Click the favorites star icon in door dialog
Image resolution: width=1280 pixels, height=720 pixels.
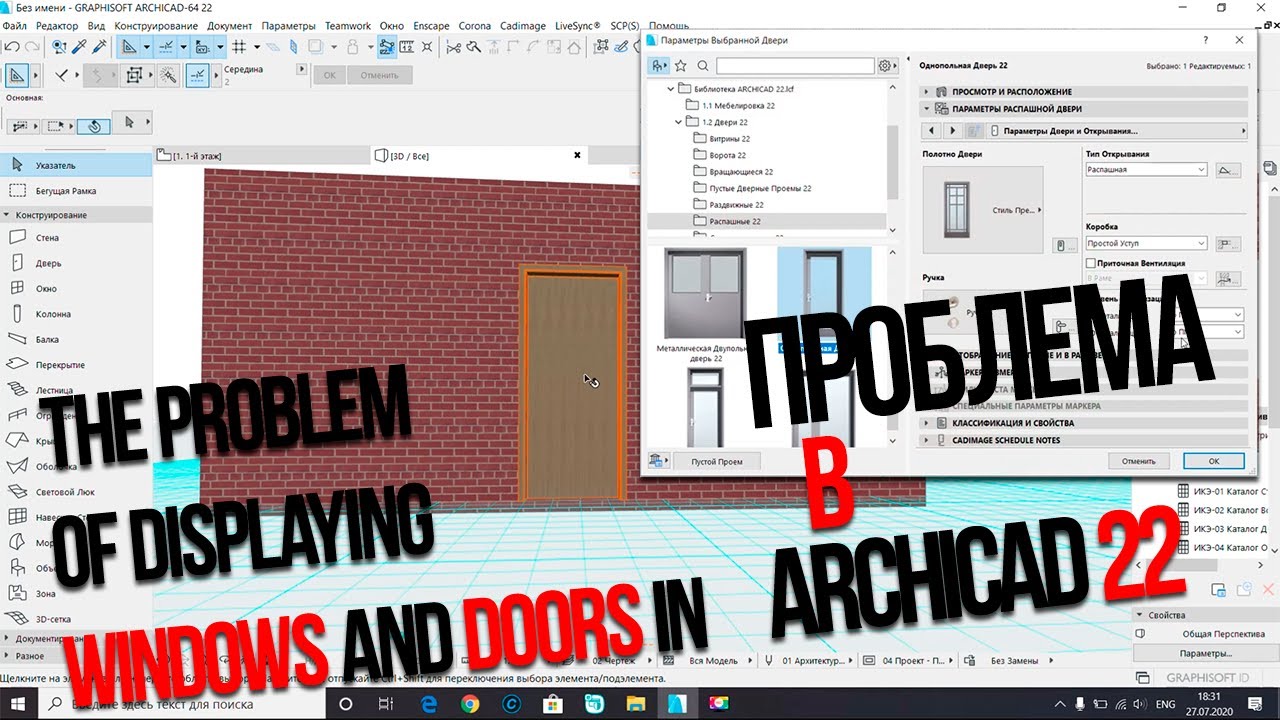[x=681, y=66]
